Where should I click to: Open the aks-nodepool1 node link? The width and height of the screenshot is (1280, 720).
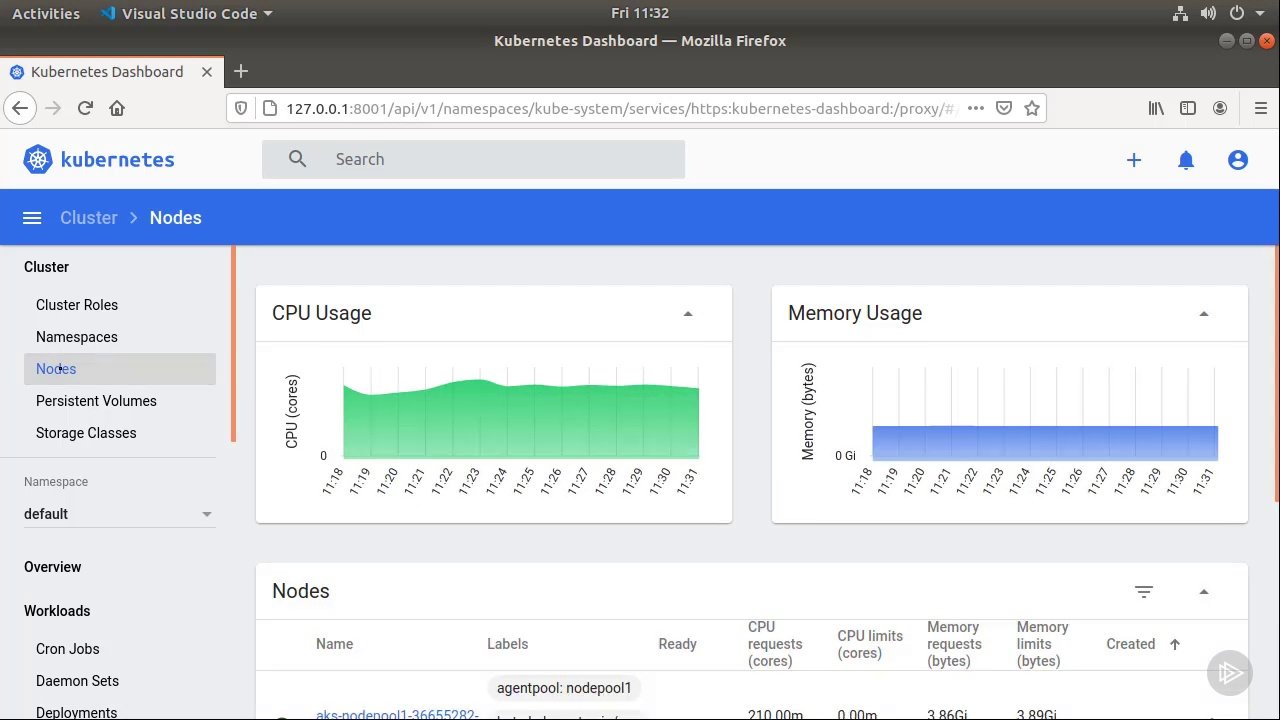pyautogui.click(x=397, y=714)
